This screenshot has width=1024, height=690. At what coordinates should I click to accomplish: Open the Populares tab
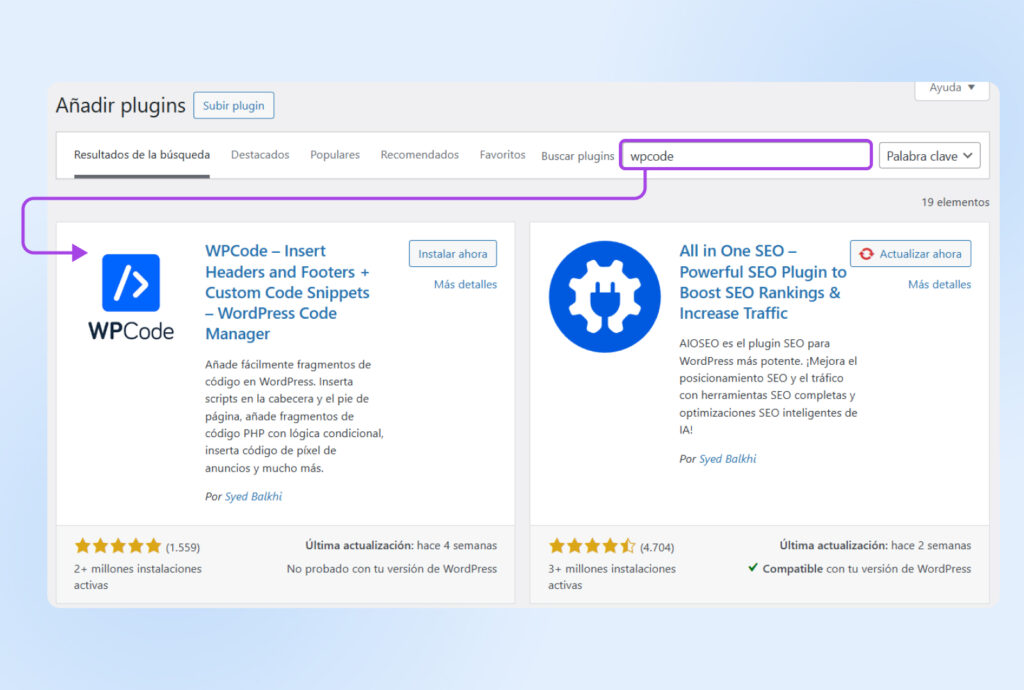[x=335, y=155]
